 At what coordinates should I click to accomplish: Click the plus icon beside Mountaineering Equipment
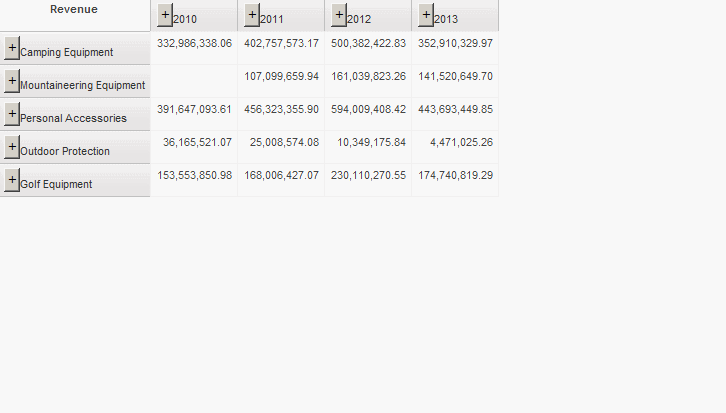click(x=12, y=81)
